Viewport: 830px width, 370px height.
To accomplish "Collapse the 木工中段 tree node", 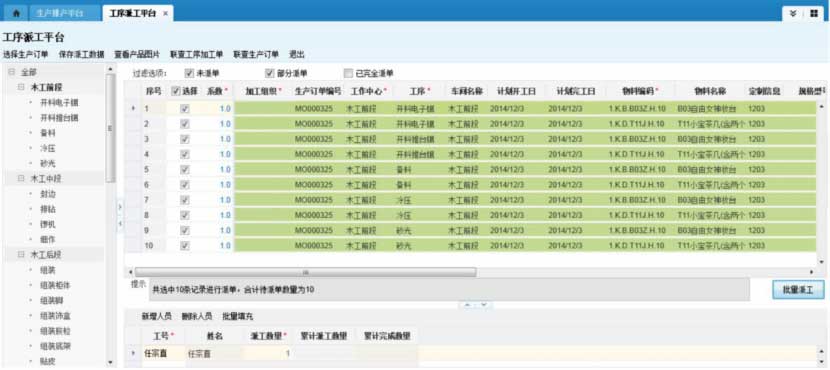I will tap(21, 179).
